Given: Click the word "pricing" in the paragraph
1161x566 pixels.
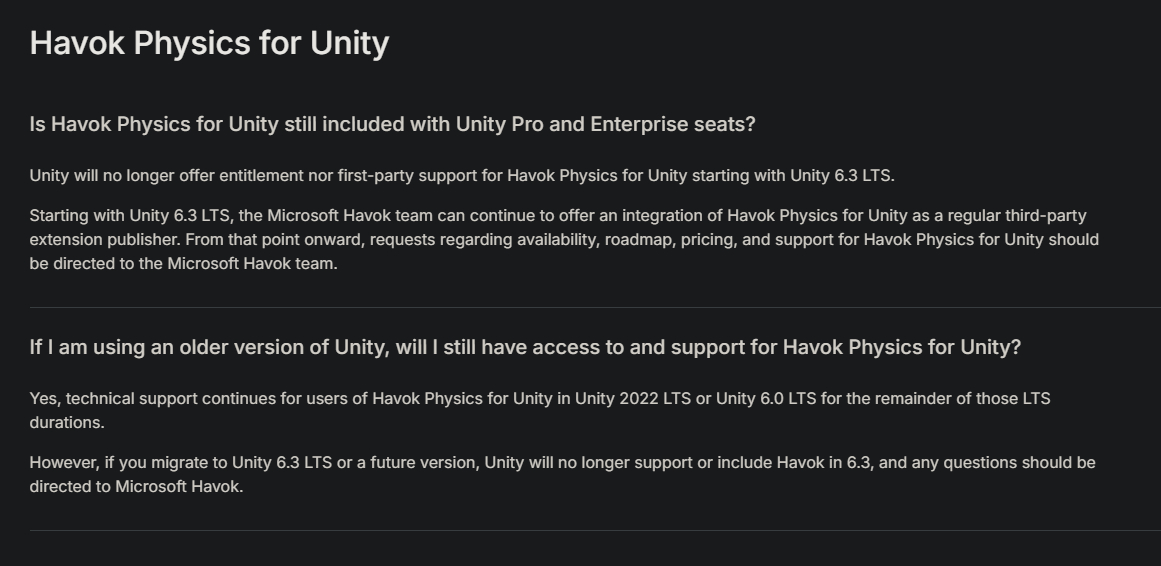Looking at the screenshot, I should coord(710,240).
